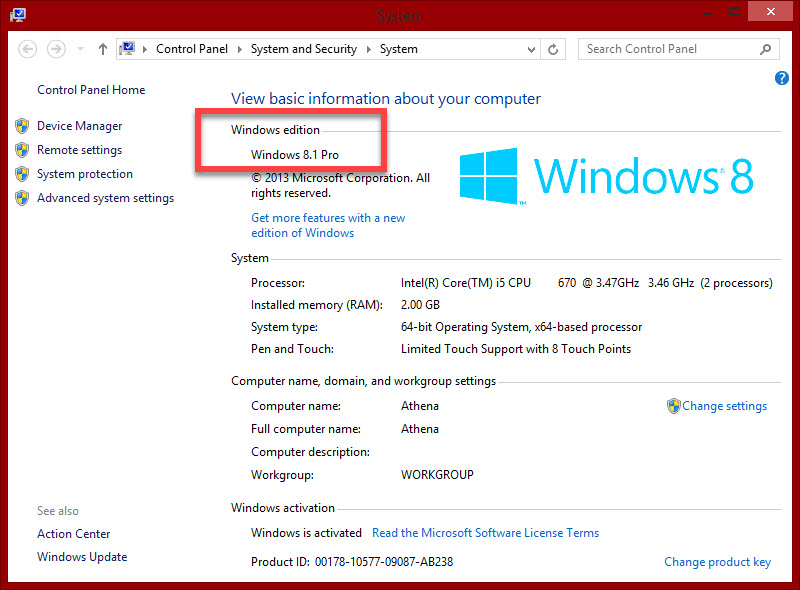800x590 pixels.
Task: Expand the chevron after System and Security
Action: point(368,50)
